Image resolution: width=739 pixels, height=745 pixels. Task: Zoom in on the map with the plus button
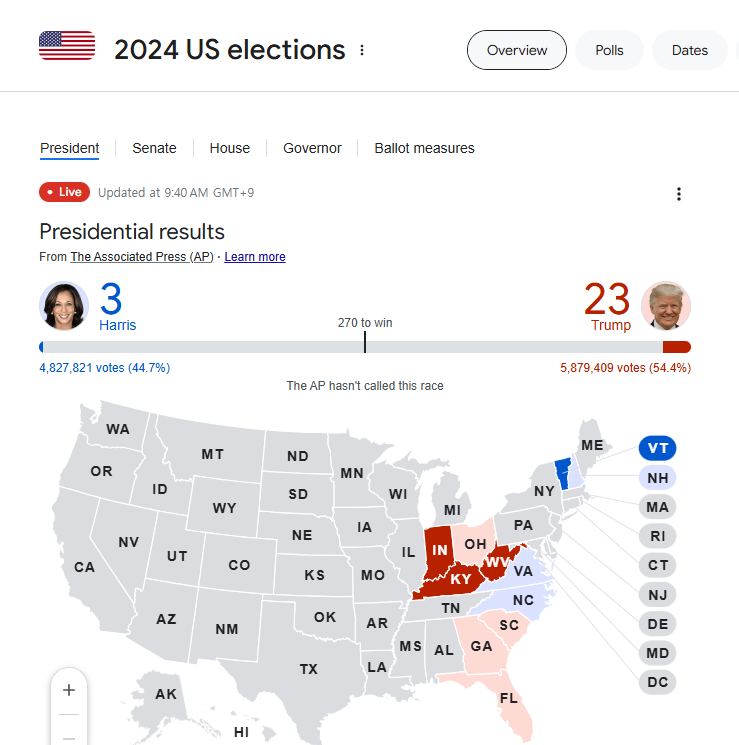(69, 690)
